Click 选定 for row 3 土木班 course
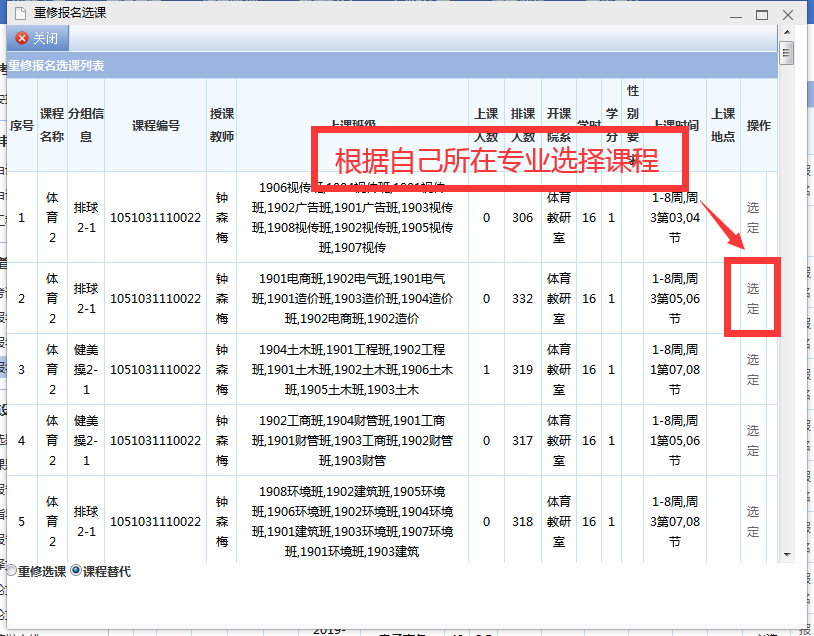 (x=753, y=369)
